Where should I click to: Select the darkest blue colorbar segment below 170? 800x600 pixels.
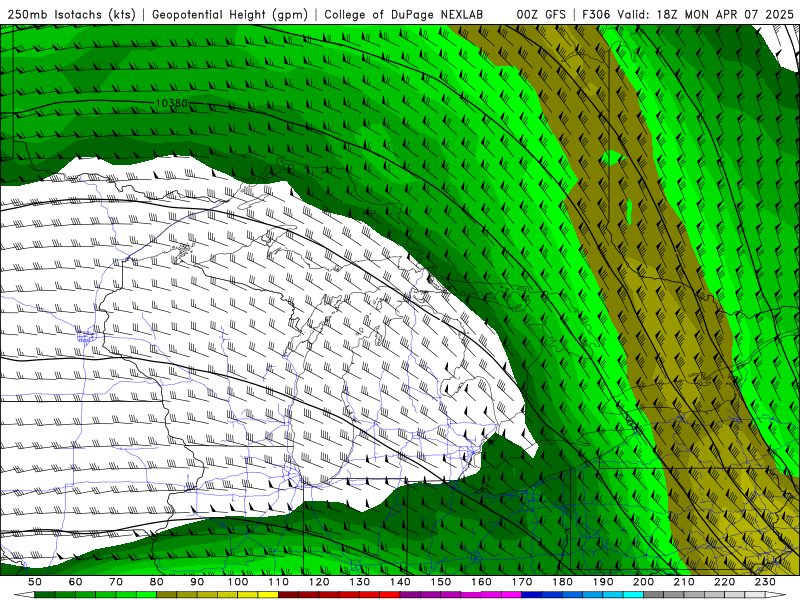coord(532,595)
